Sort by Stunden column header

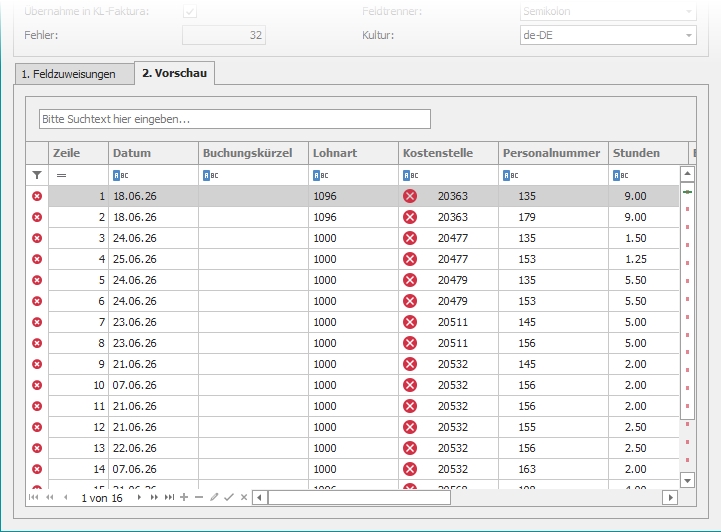[648, 153]
